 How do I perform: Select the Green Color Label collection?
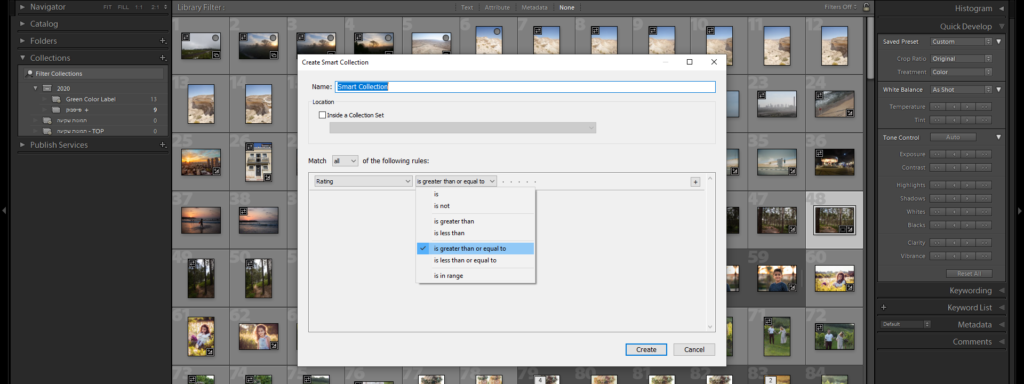tap(91, 99)
